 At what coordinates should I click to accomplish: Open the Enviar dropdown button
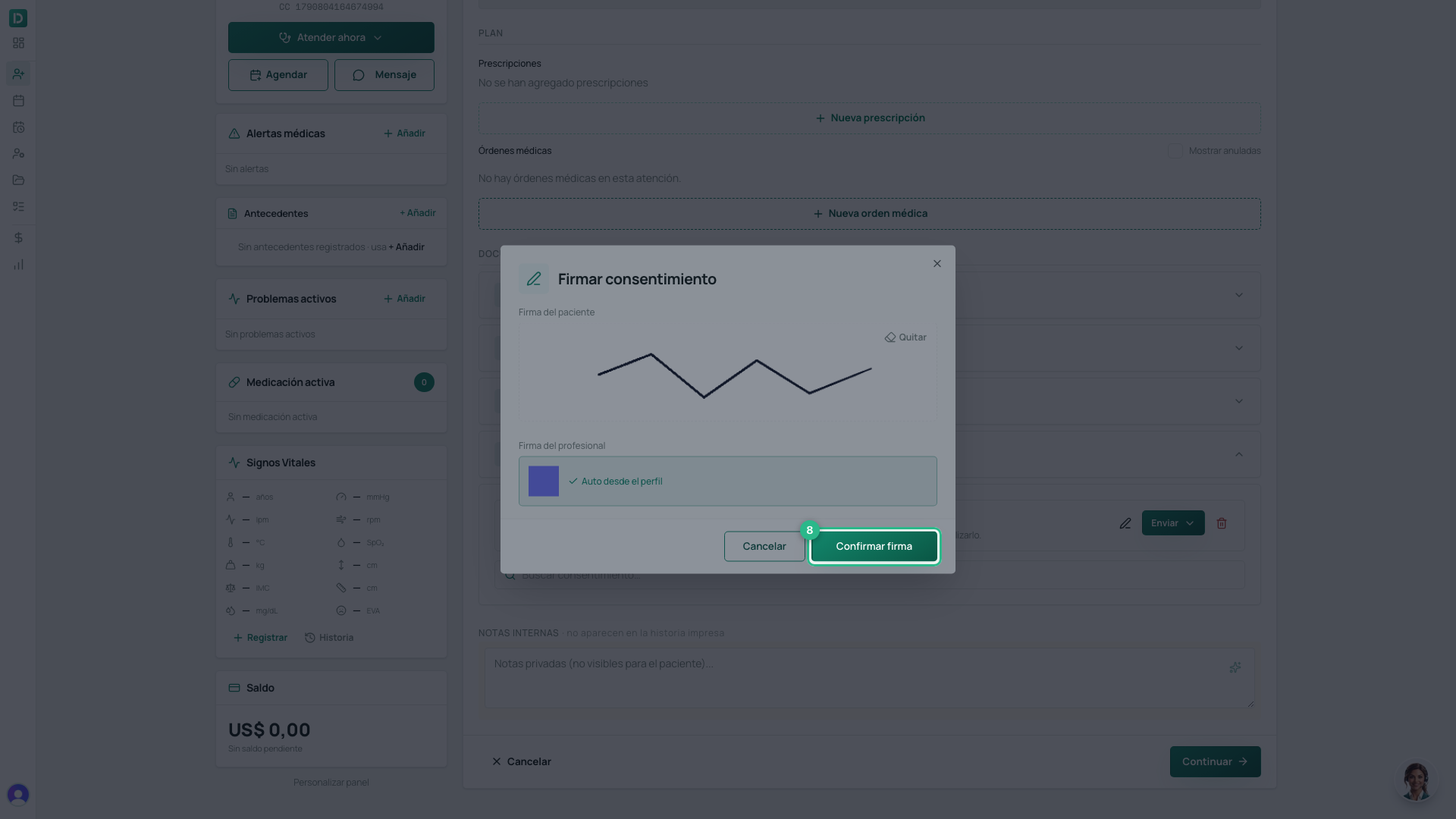coord(1173,523)
